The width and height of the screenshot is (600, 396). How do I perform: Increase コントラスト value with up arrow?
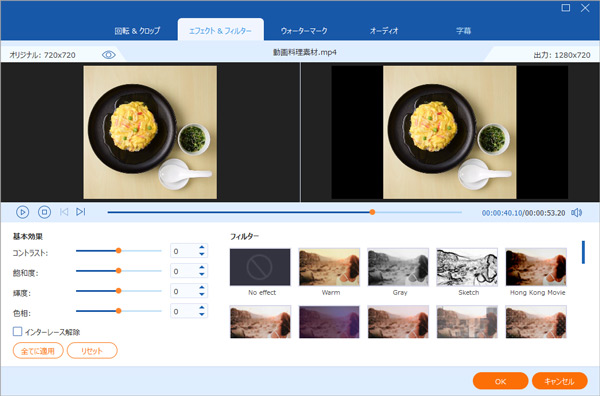tap(202, 248)
